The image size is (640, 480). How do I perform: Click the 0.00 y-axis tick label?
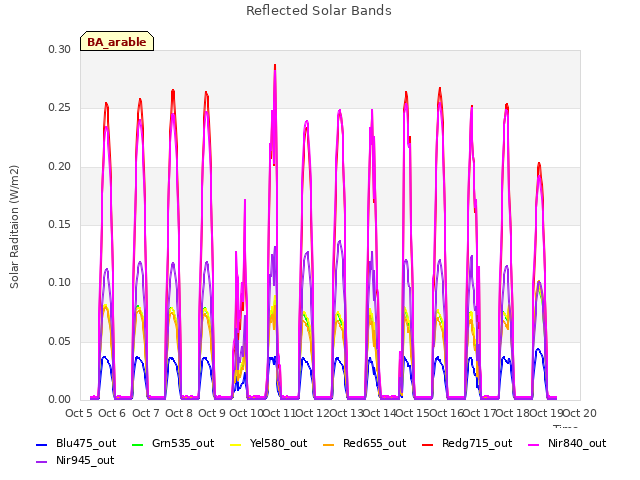coord(59,399)
